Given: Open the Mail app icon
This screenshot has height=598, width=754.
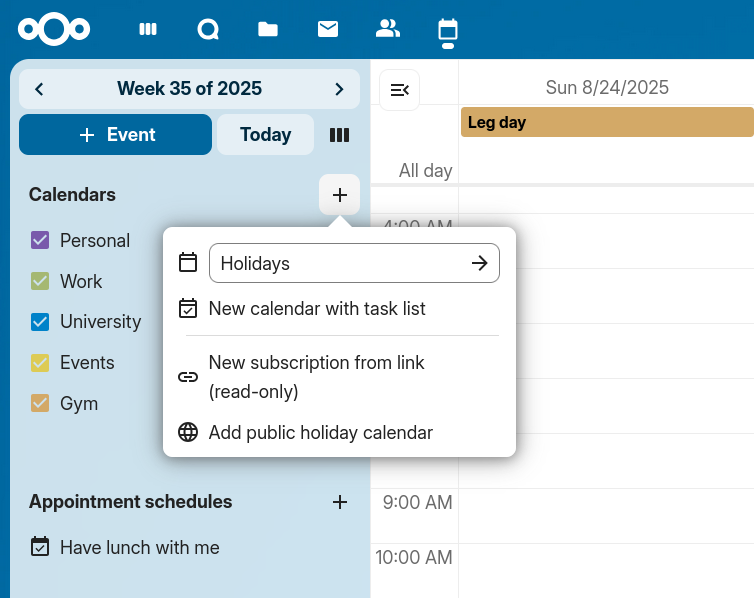Looking at the screenshot, I should (x=328, y=29).
